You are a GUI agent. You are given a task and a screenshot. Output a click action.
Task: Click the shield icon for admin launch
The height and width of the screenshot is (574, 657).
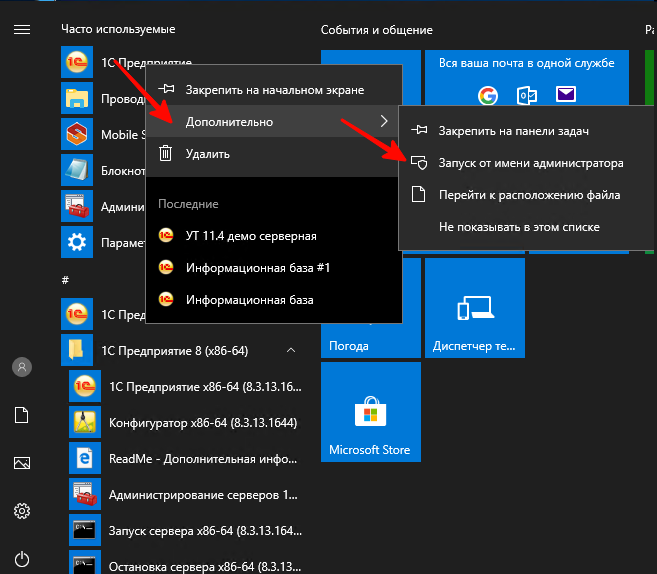point(419,163)
